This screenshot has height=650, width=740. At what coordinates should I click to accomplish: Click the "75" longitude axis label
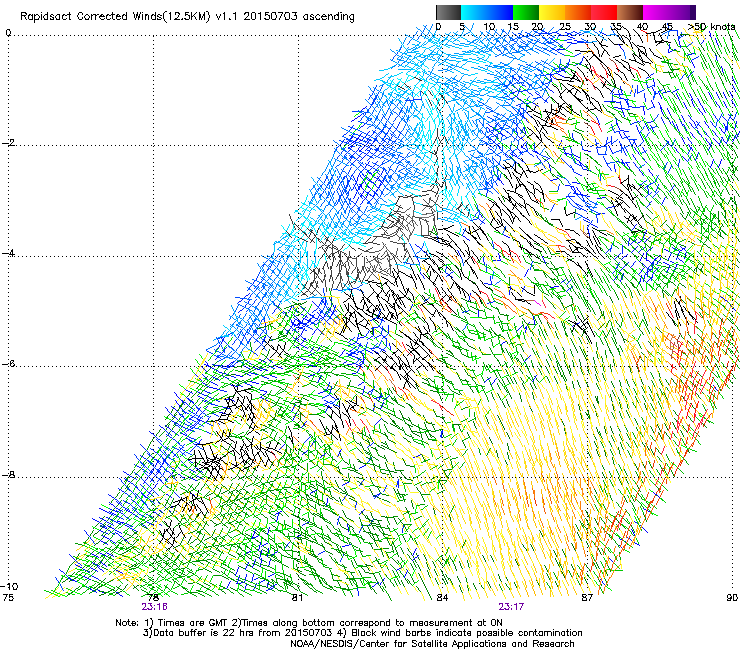tap(8, 598)
